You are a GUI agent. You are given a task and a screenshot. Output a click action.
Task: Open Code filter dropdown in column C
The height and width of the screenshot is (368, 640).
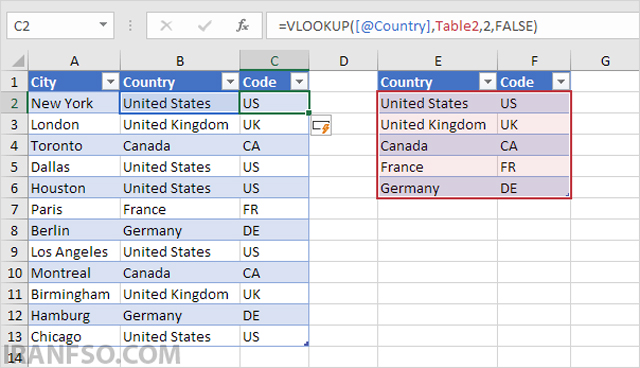coord(299,82)
